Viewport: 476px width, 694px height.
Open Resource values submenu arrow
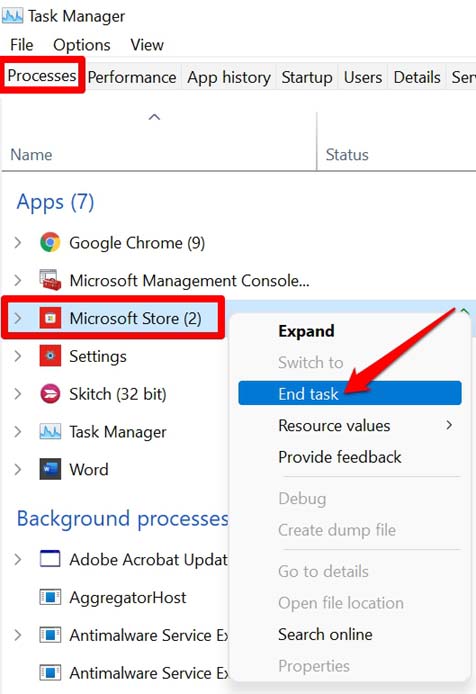[449, 425]
